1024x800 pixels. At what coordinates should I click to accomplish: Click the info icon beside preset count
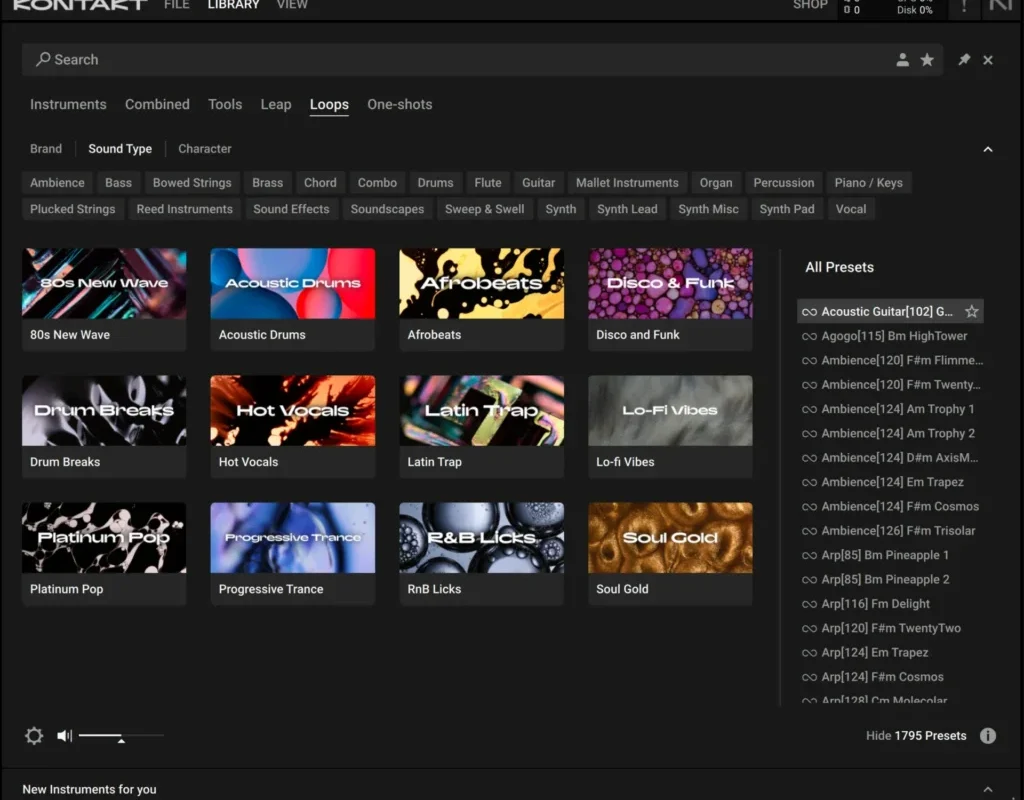pos(988,736)
